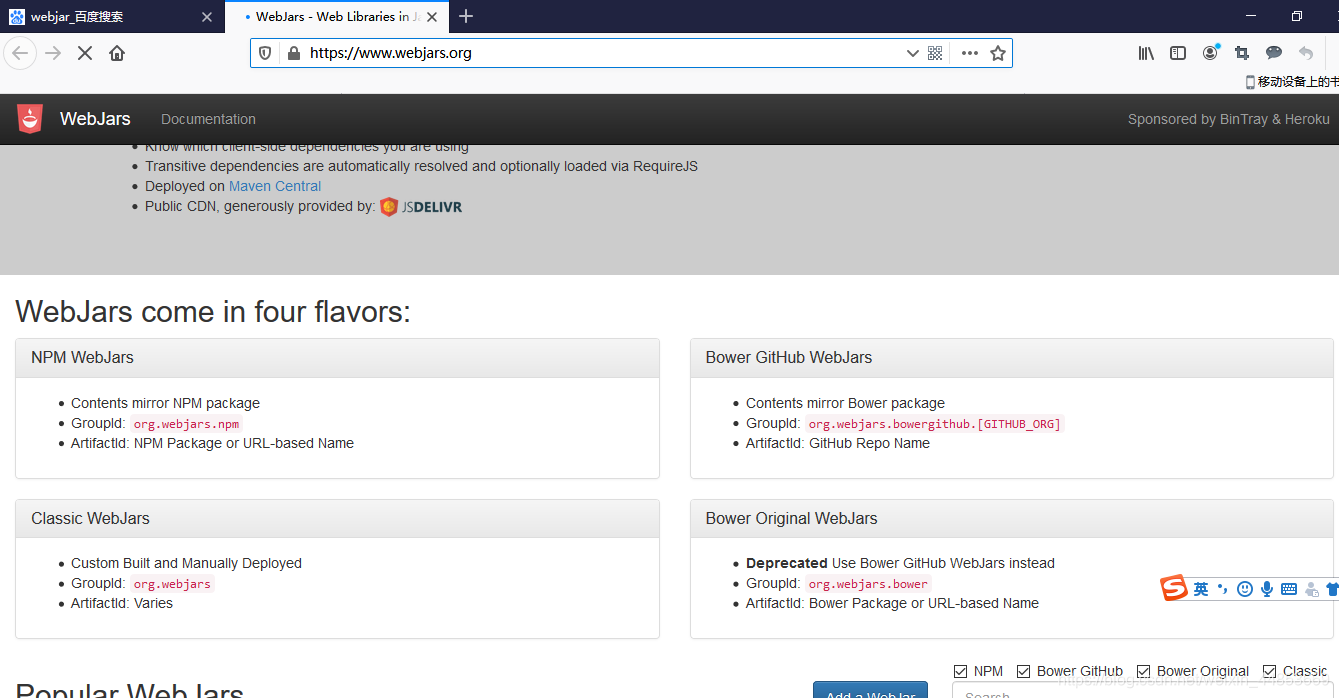Bookmark this page with the star icon
Viewport: 1339px width, 698px height.
(998, 53)
